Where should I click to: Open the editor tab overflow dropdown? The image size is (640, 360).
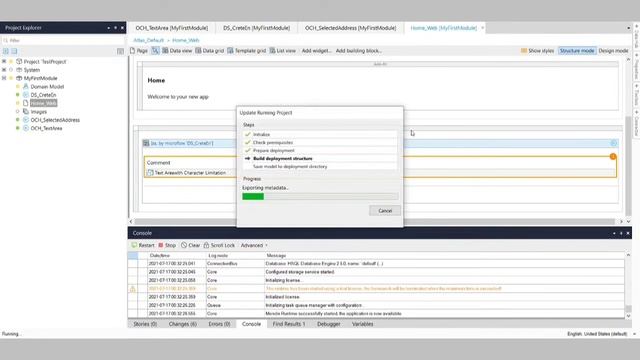628,28
